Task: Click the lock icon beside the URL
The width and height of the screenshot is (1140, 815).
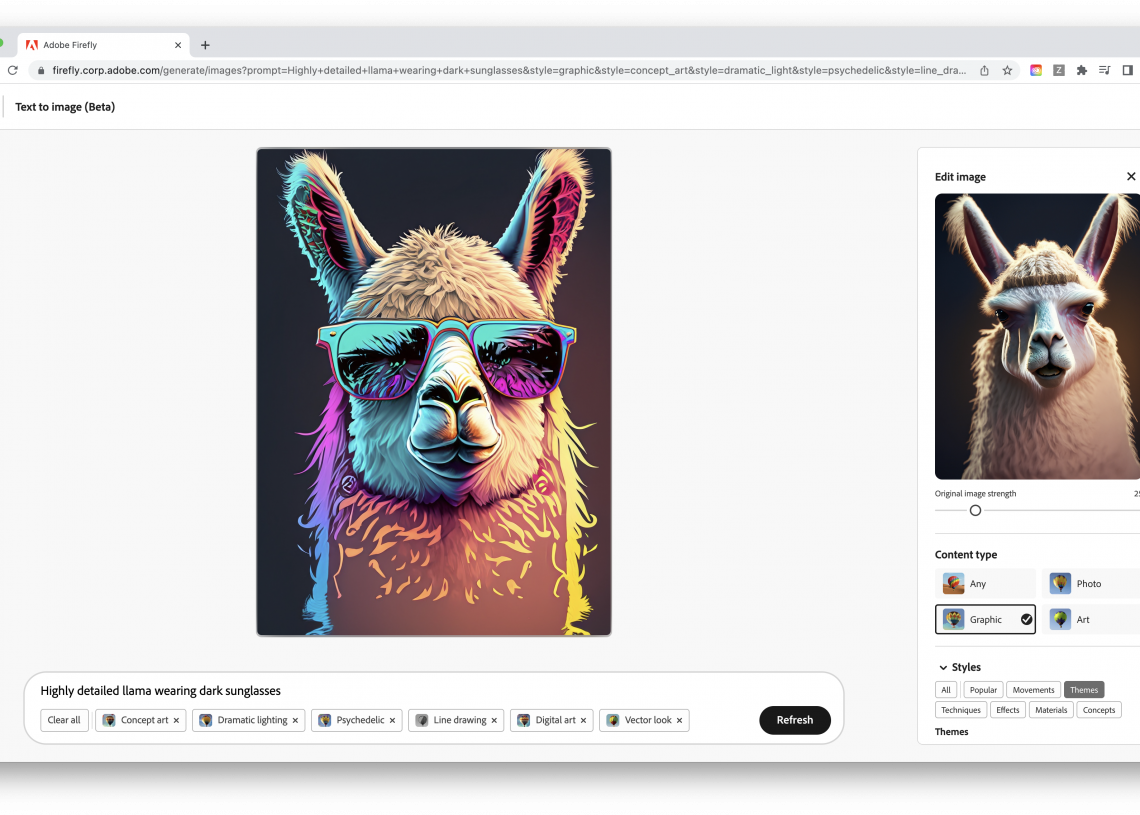Action: coord(41,71)
